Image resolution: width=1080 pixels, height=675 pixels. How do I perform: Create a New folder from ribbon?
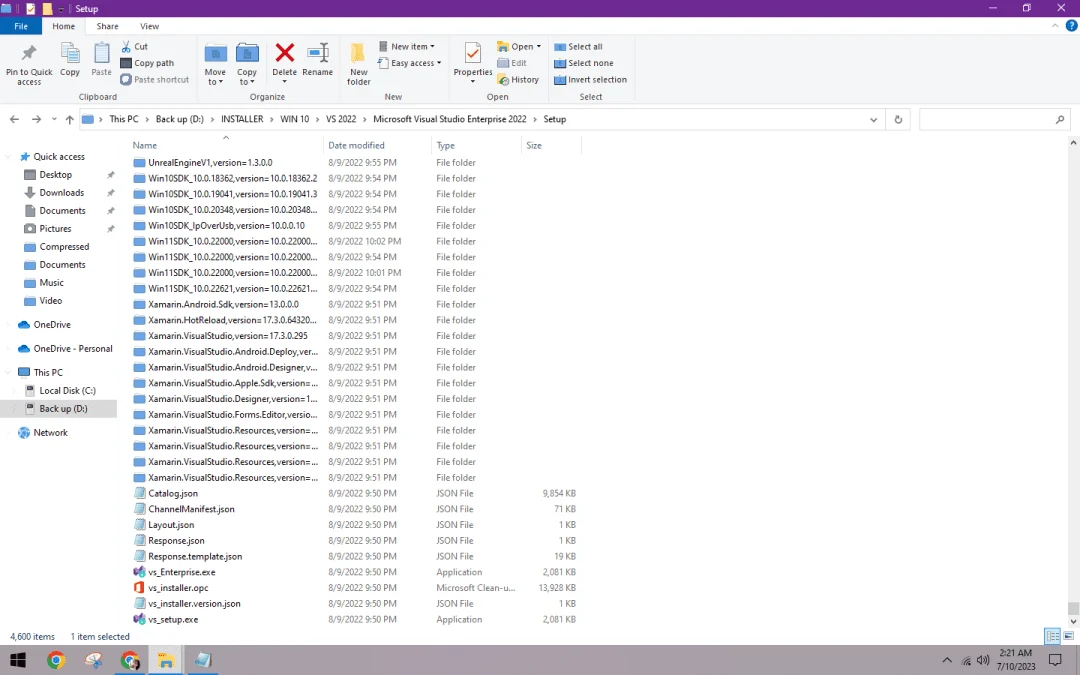click(358, 63)
